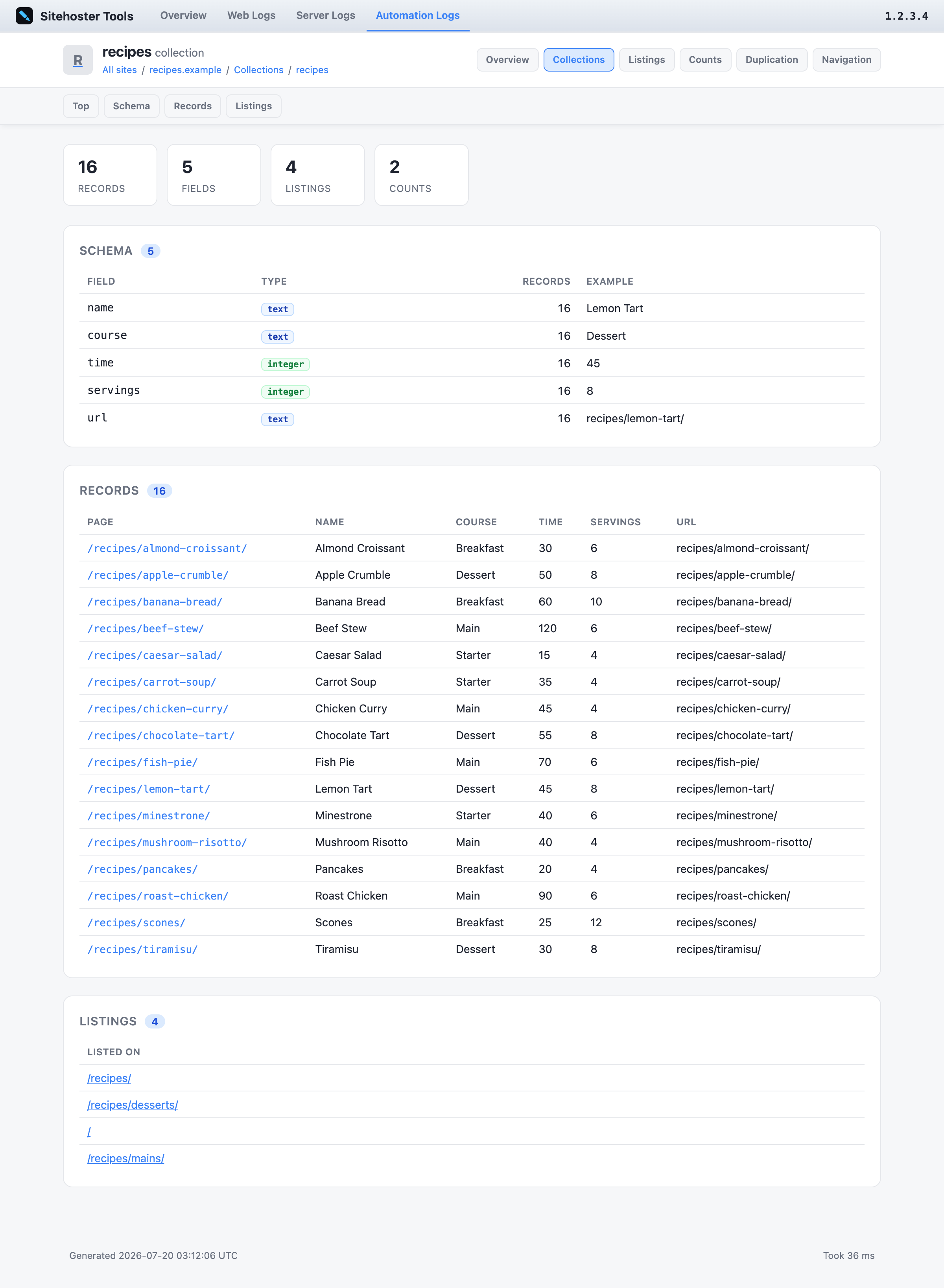Click the recipes/tiramisu/ URL cell
Screen dimensions: 944x1288
(718, 949)
